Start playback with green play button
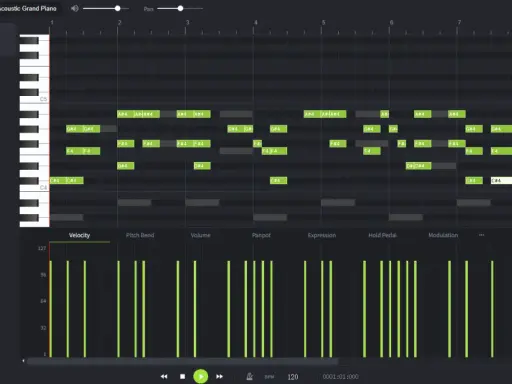 coord(201,376)
